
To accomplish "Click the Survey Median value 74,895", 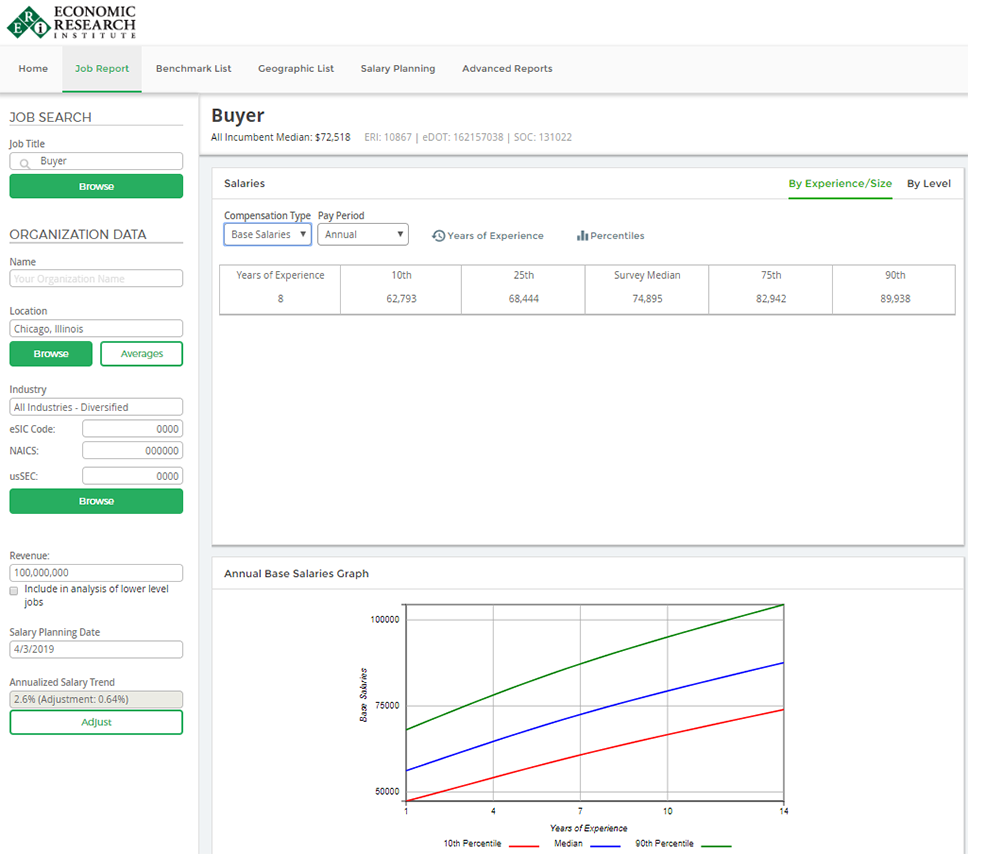I will point(647,298).
